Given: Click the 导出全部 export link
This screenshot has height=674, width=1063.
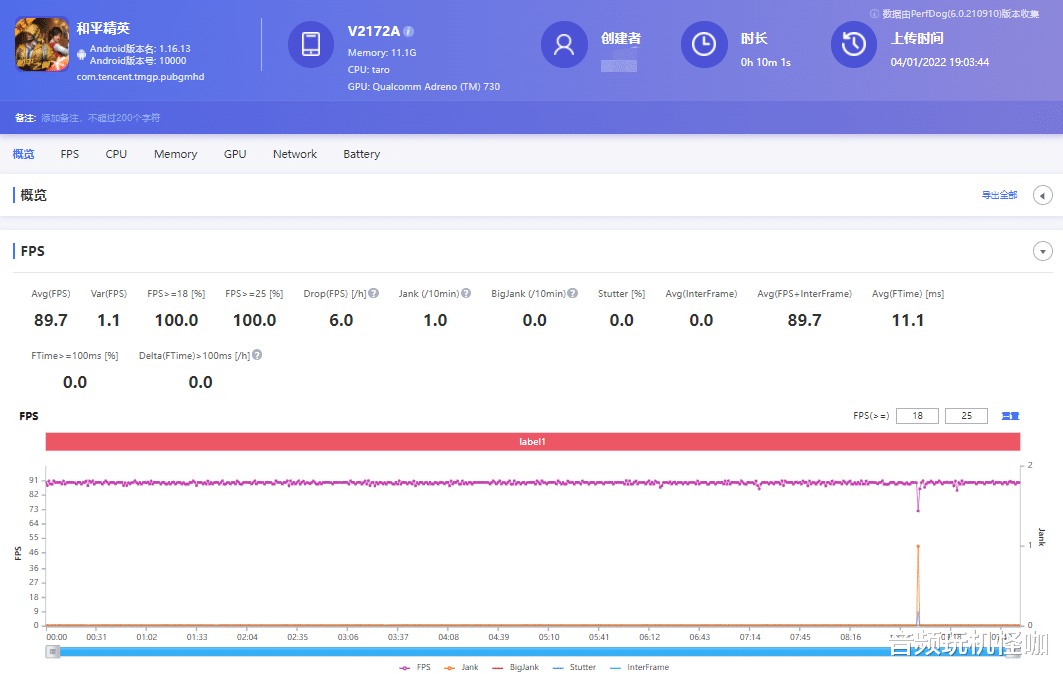Looking at the screenshot, I should (1000, 195).
